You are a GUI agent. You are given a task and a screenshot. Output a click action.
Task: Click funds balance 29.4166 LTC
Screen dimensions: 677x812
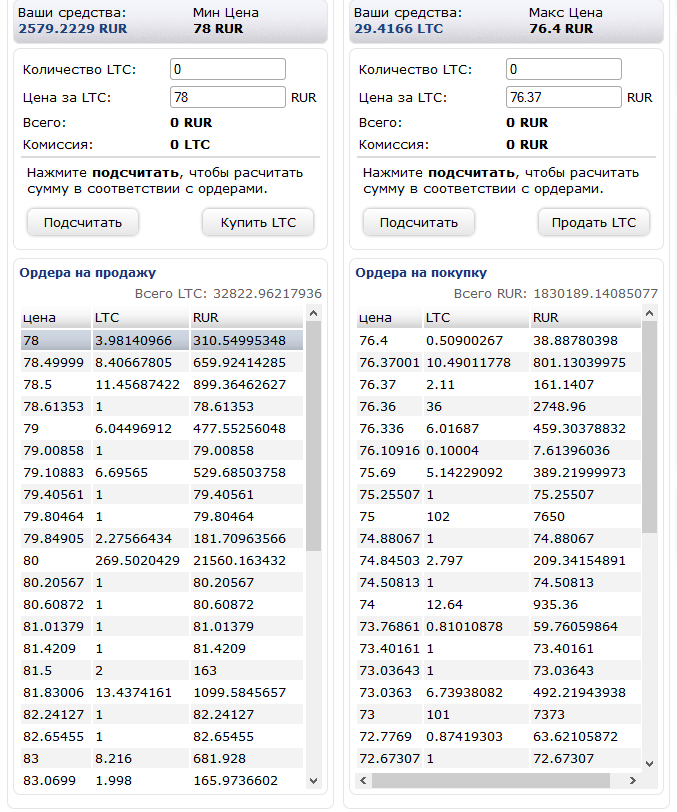(399, 28)
